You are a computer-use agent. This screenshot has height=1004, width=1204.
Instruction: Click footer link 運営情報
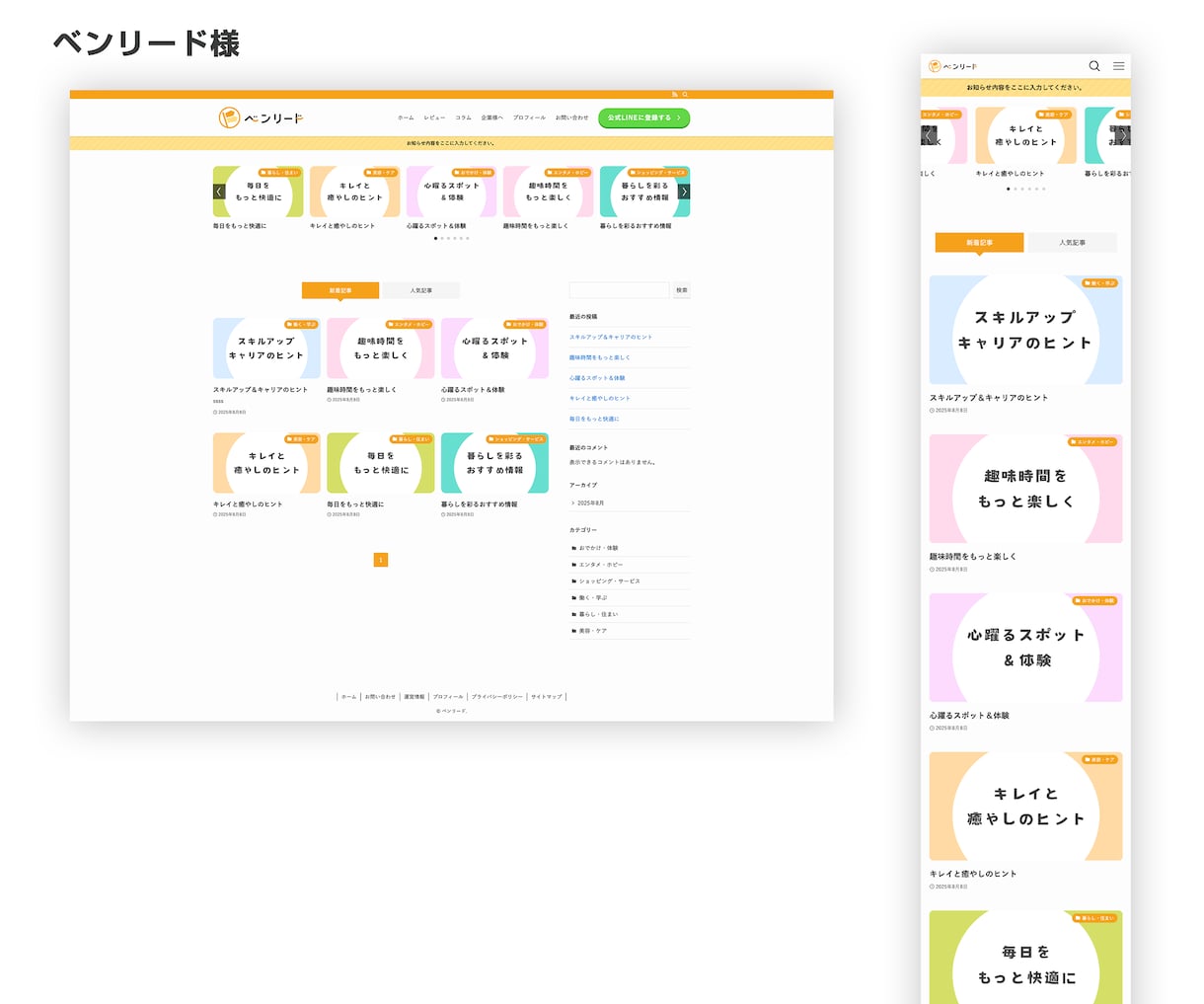tap(414, 697)
